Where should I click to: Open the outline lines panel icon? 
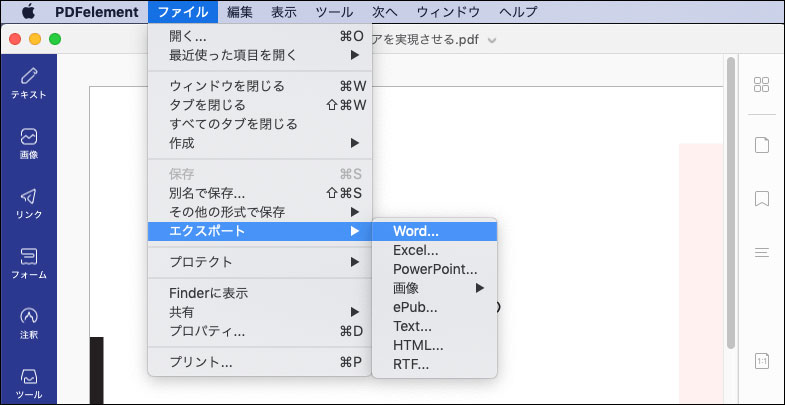coord(761,252)
